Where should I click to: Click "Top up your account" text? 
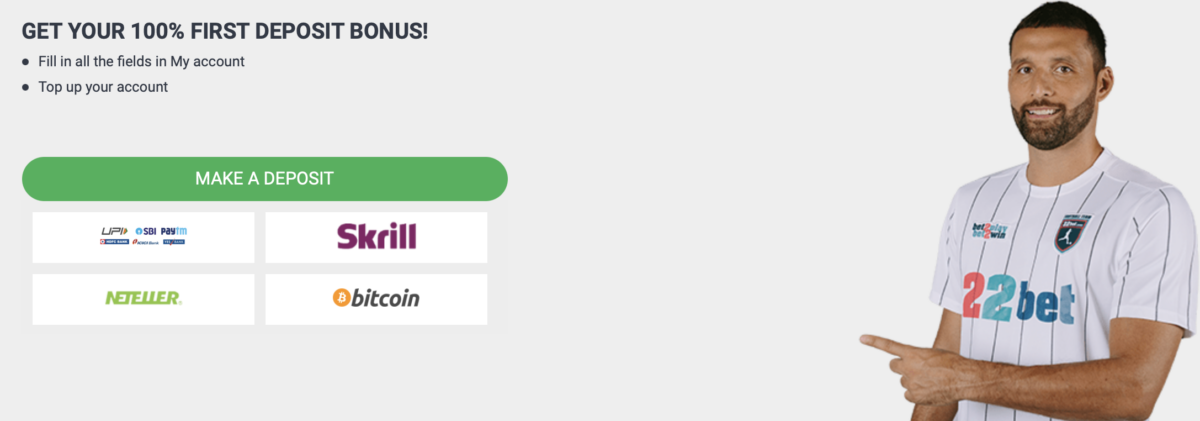coord(103,87)
